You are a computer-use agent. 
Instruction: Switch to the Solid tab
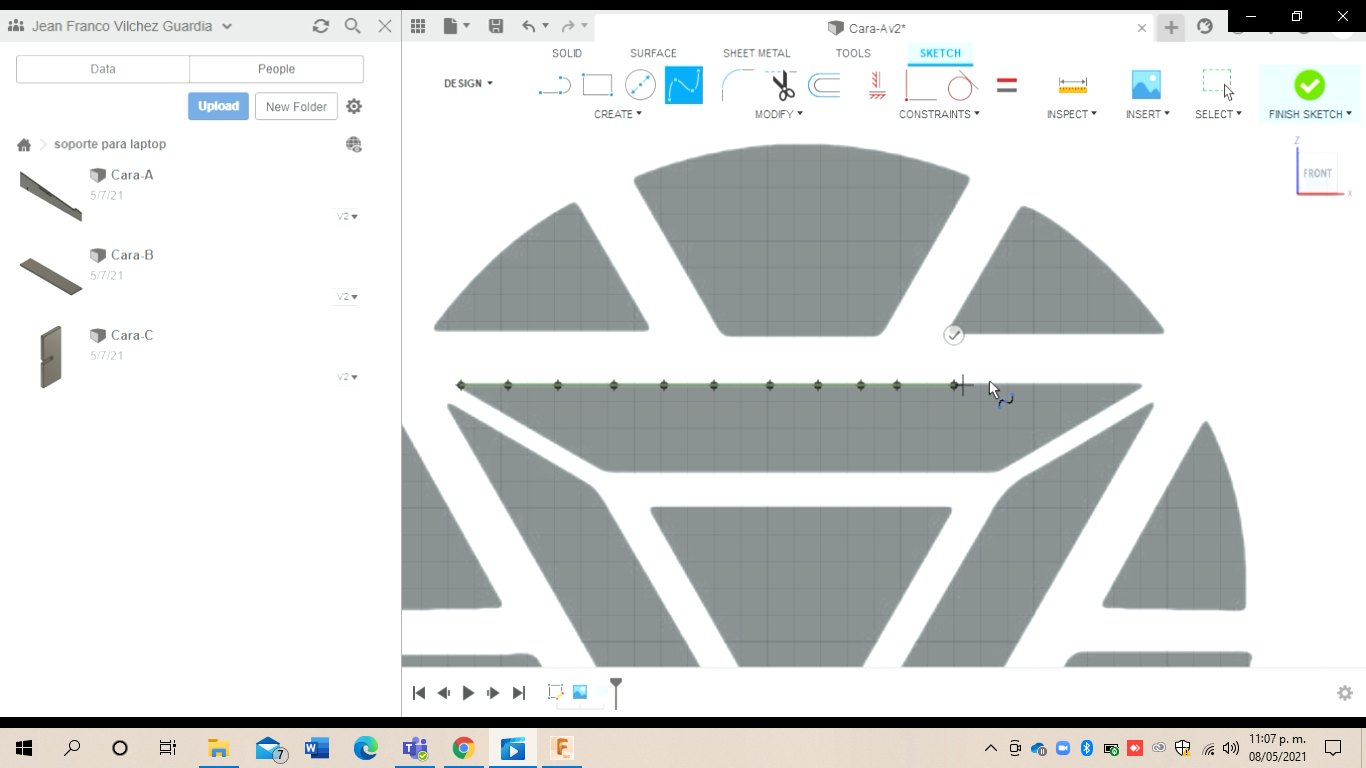[x=567, y=53]
